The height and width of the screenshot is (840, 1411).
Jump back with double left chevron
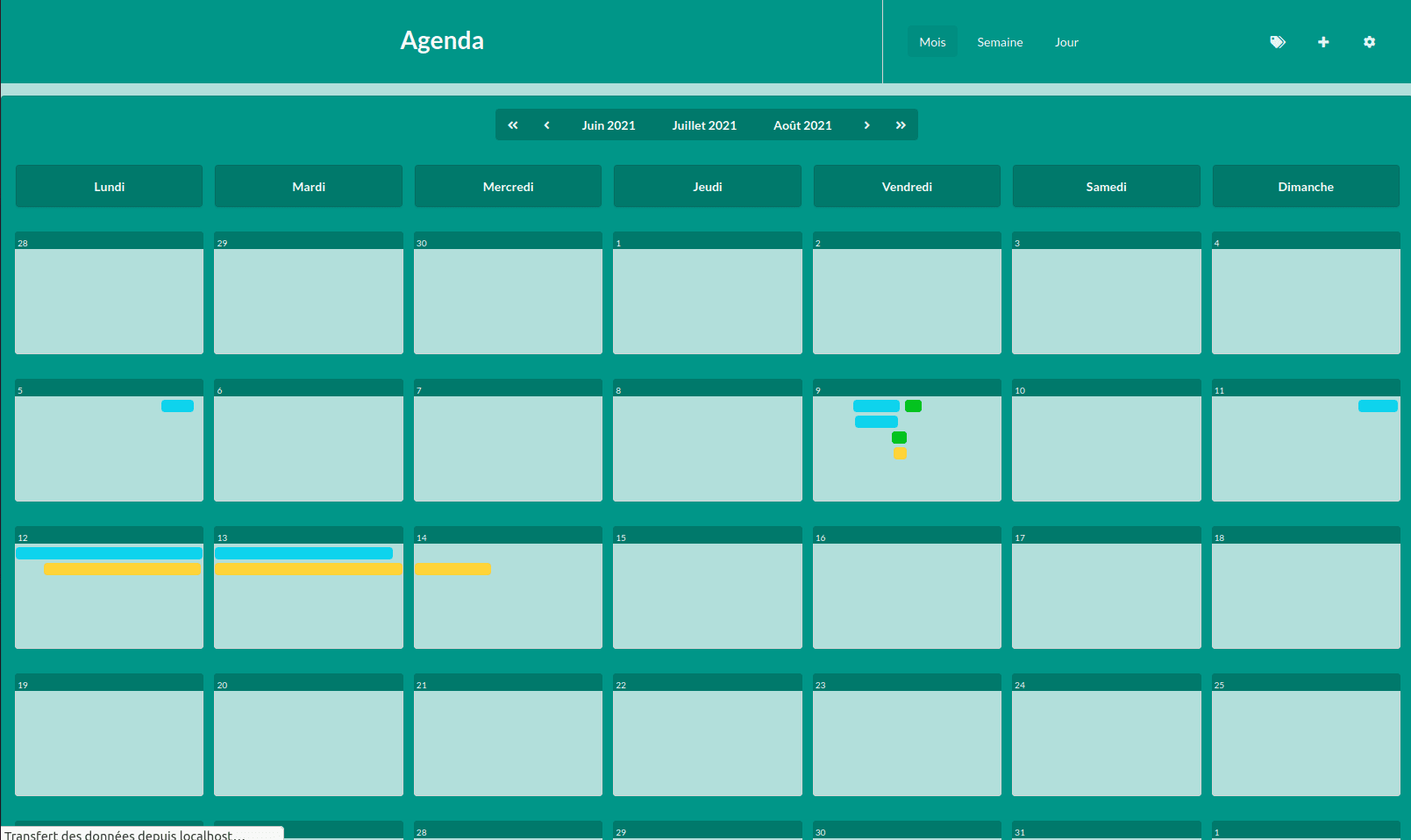pos(513,125)
